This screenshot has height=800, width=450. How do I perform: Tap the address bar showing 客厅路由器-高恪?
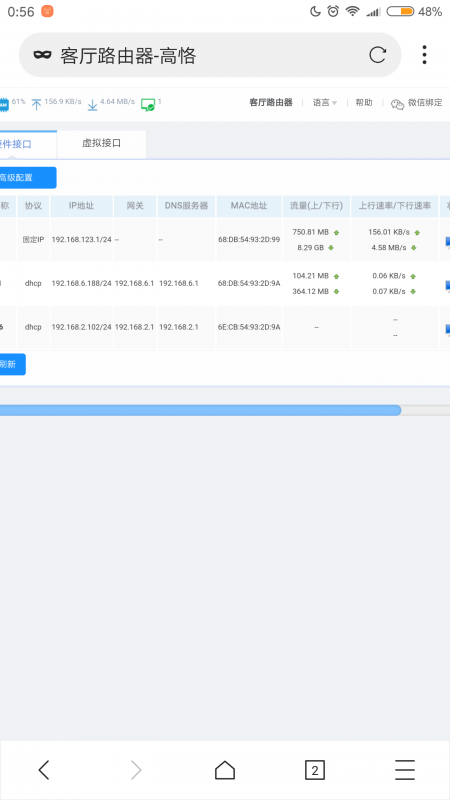tap(210, 55)
